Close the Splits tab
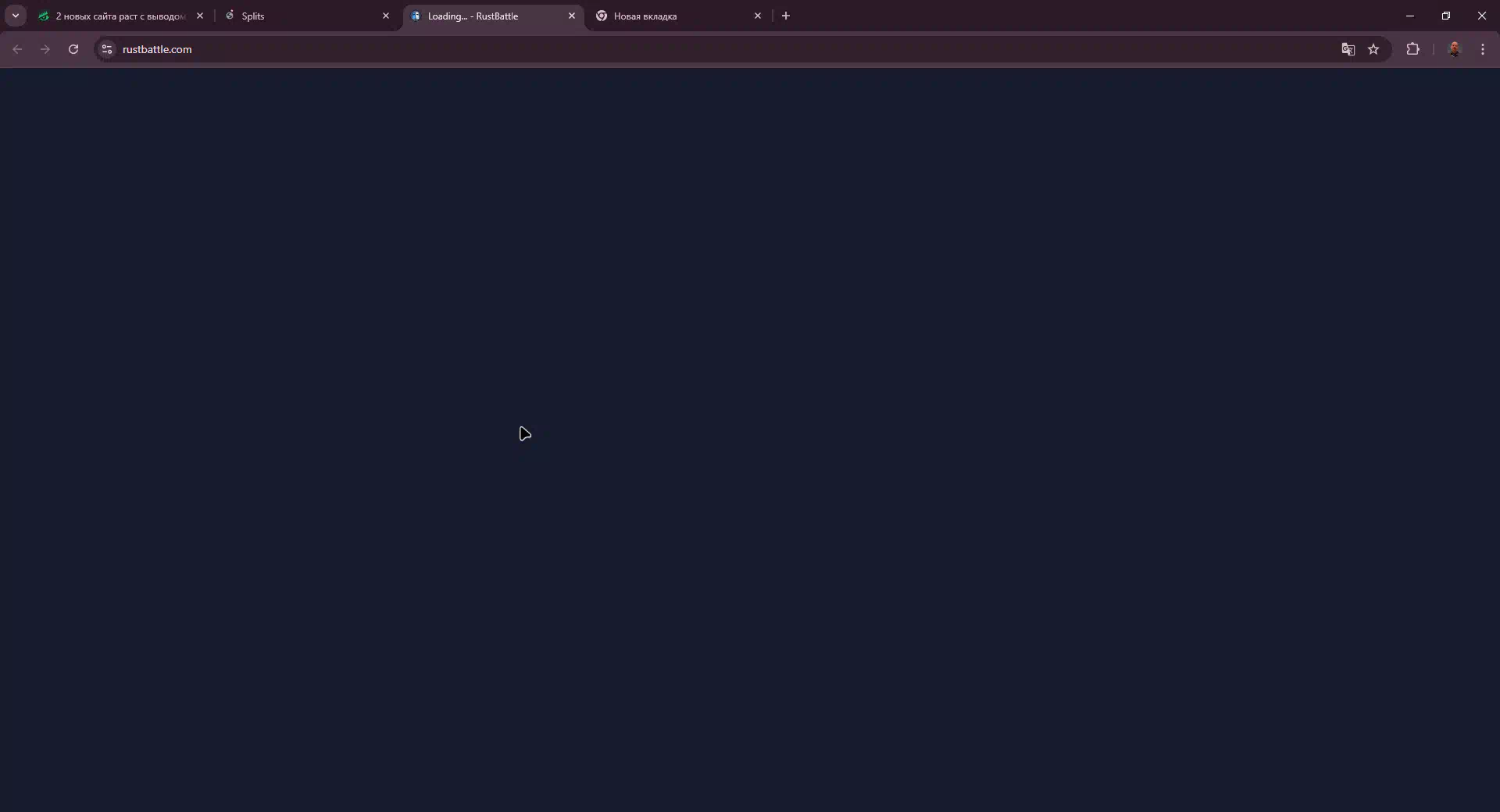The width and height of the screenshot is (1500, 812). (x=386, y=16)
